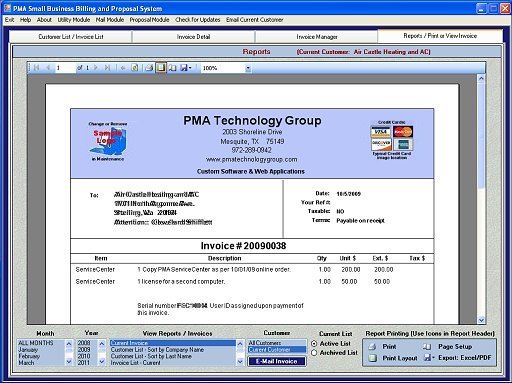Click the current page number field
The width and height of the screenshot is (512, 383).
[65, 68]
